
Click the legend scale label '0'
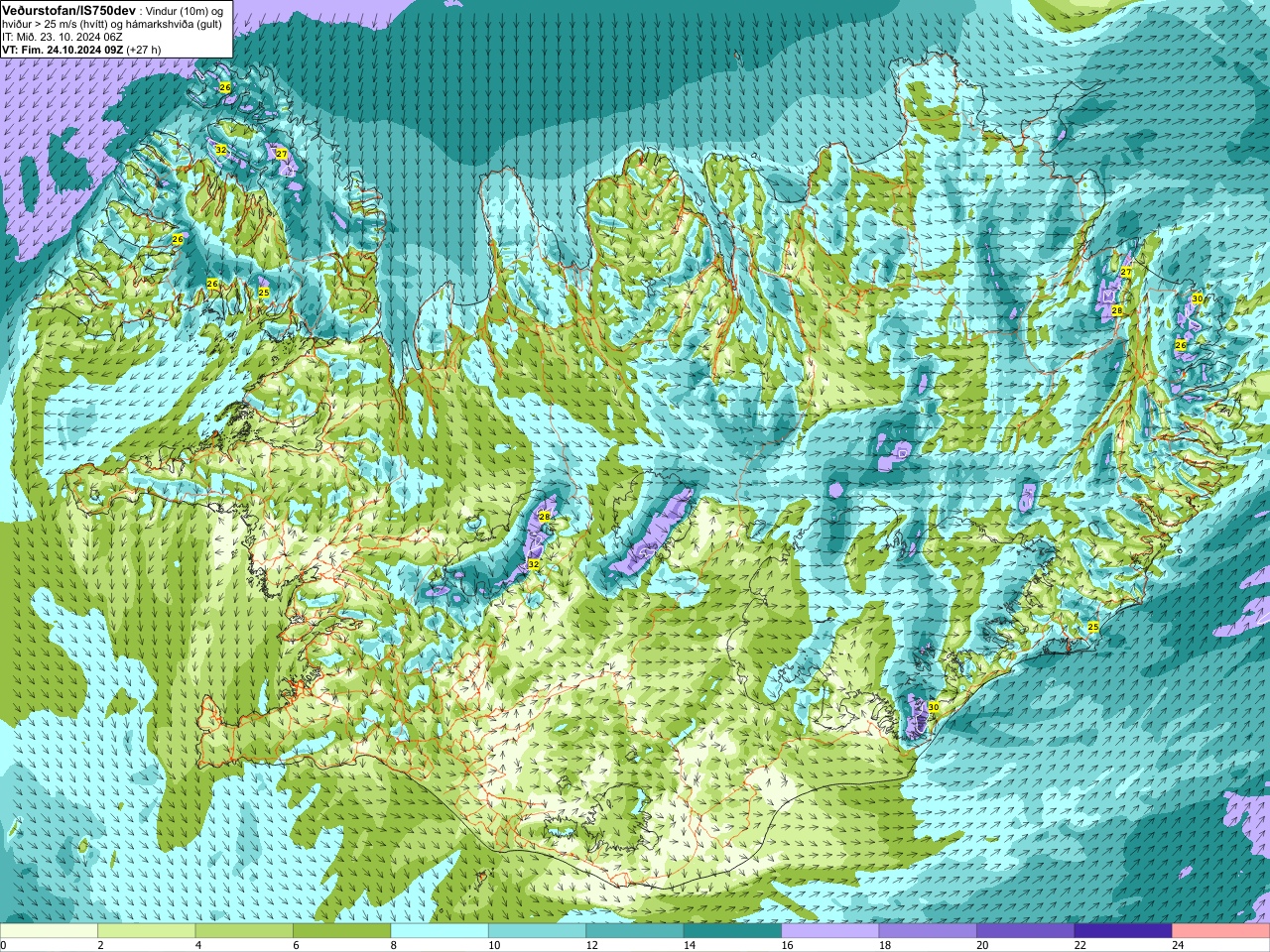4,945
